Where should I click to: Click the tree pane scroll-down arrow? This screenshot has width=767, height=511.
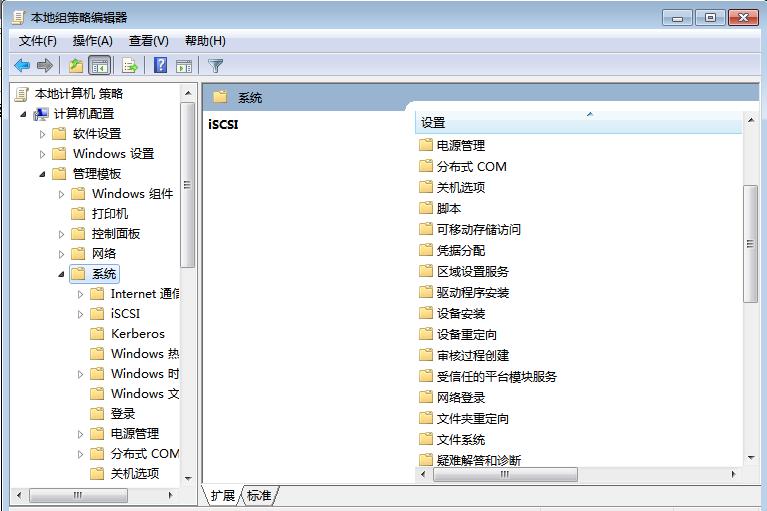(188, 478)
